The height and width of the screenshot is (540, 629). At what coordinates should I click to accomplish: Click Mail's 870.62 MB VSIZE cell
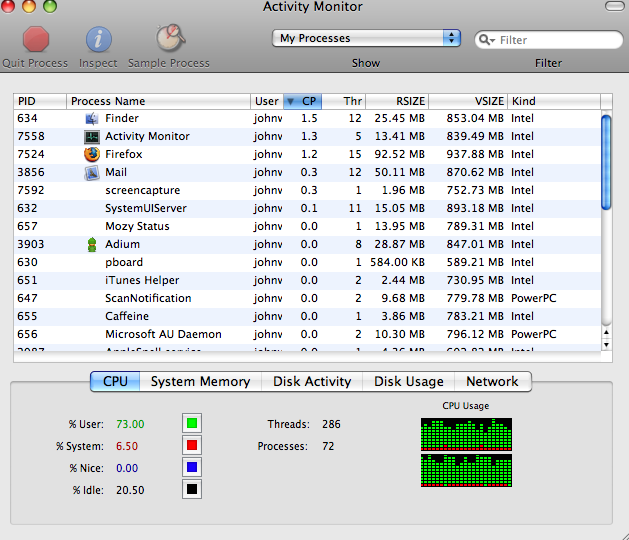pyautogui.click(x=475, y=173)
